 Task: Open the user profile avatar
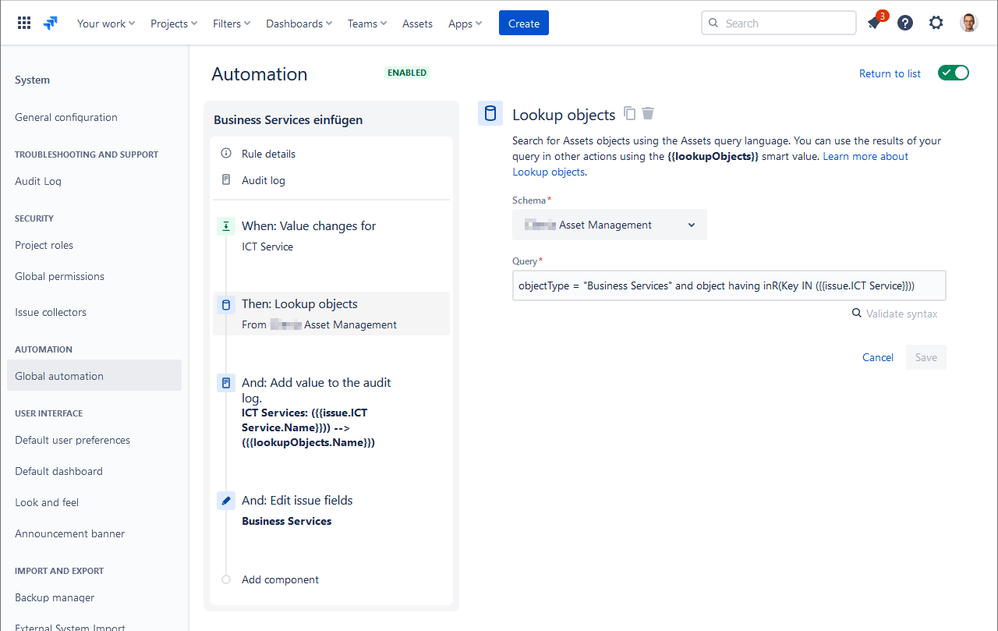coord(969,24)
